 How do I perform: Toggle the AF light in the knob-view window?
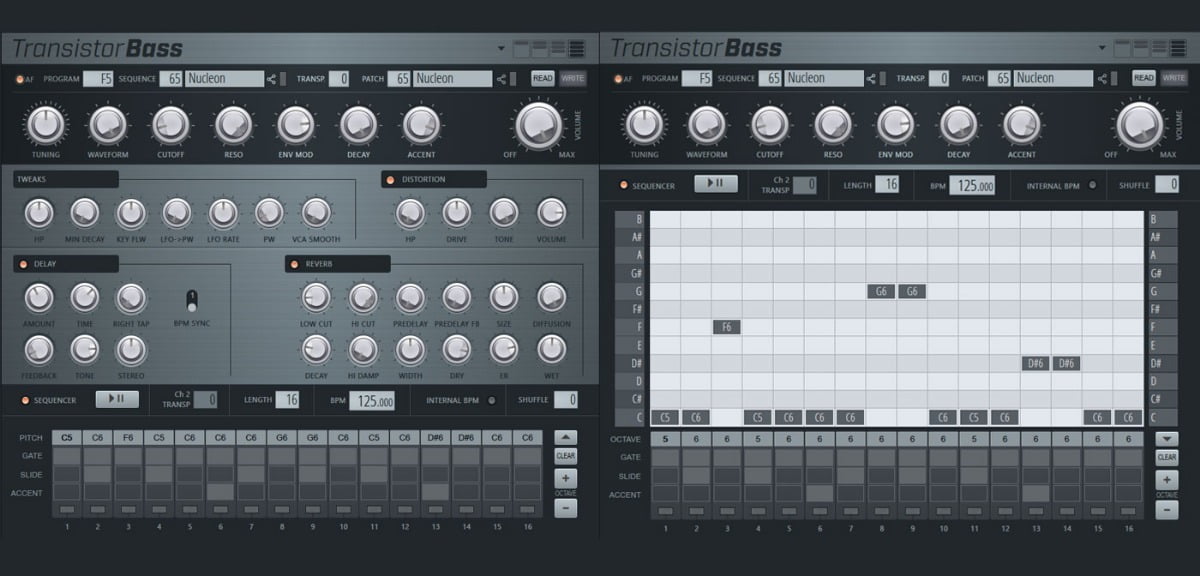point(19,79)
